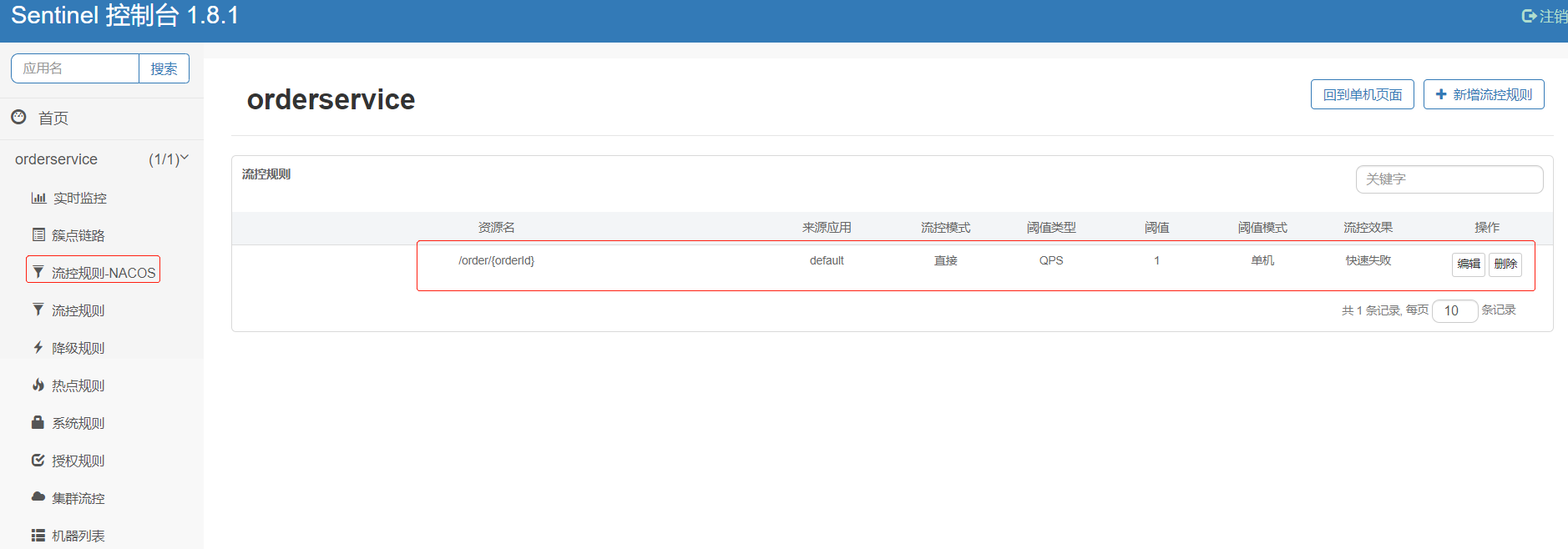This screenshot has width=1568, height=549.
Task: Click the logout icon next to 注销
Action: 1530,16
